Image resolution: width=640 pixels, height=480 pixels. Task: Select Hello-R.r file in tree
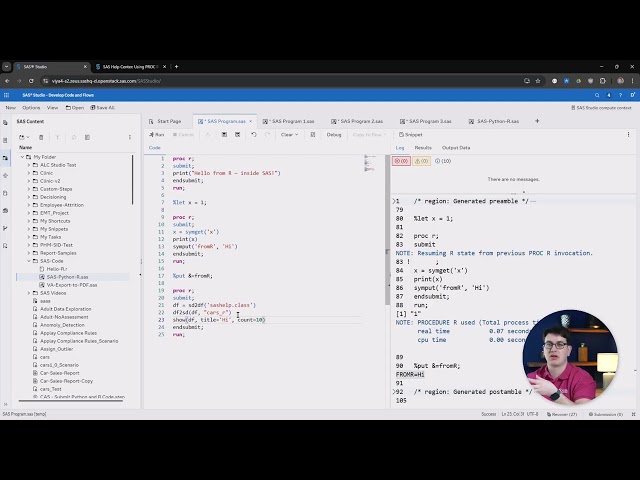pos(57,269)
